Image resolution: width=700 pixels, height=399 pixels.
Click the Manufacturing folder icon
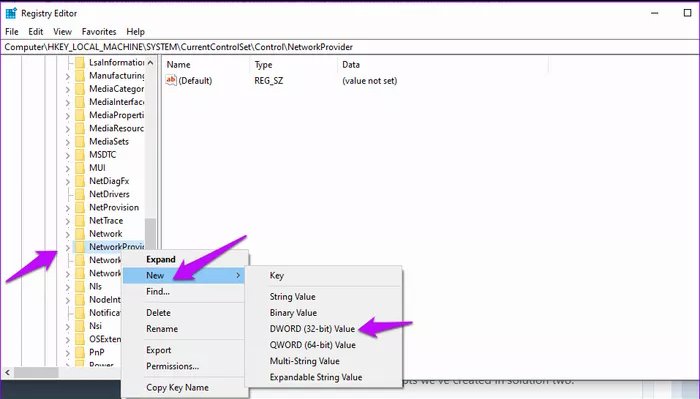pyautogui.click(x=80, y=76)
